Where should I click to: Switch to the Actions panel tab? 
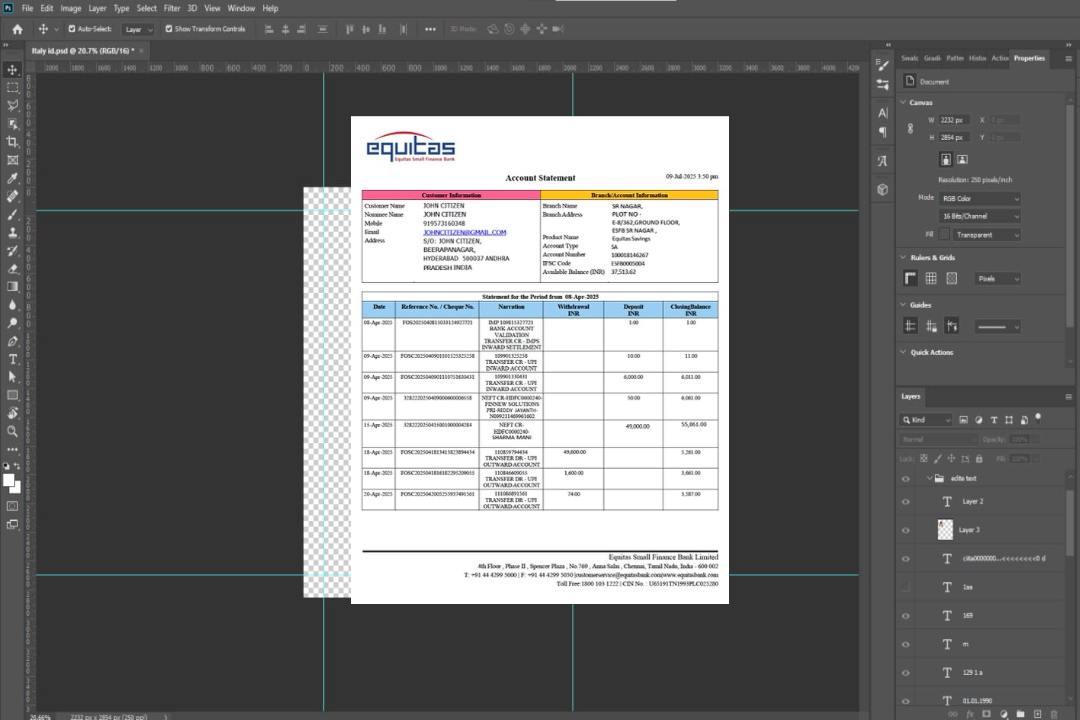1000,59
